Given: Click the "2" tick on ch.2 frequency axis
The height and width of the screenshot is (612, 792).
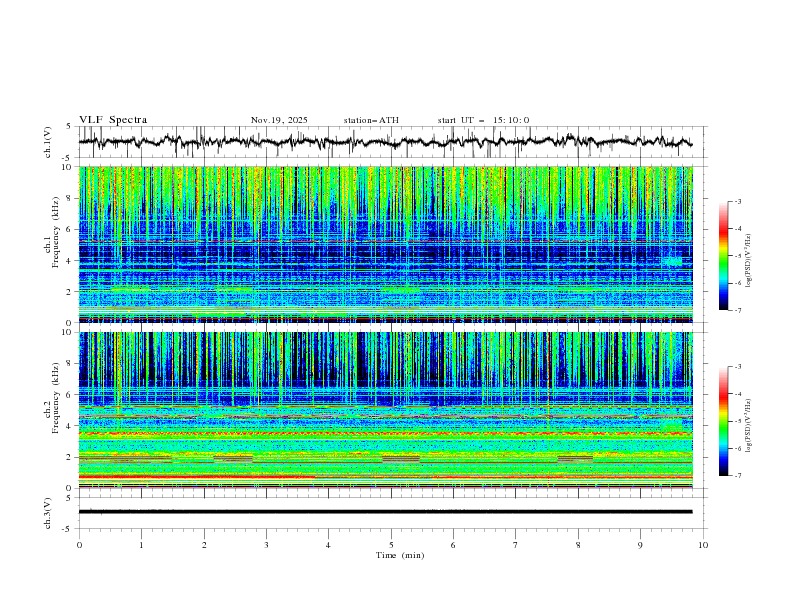Looking at the screenshot, I should coord(70,457).
